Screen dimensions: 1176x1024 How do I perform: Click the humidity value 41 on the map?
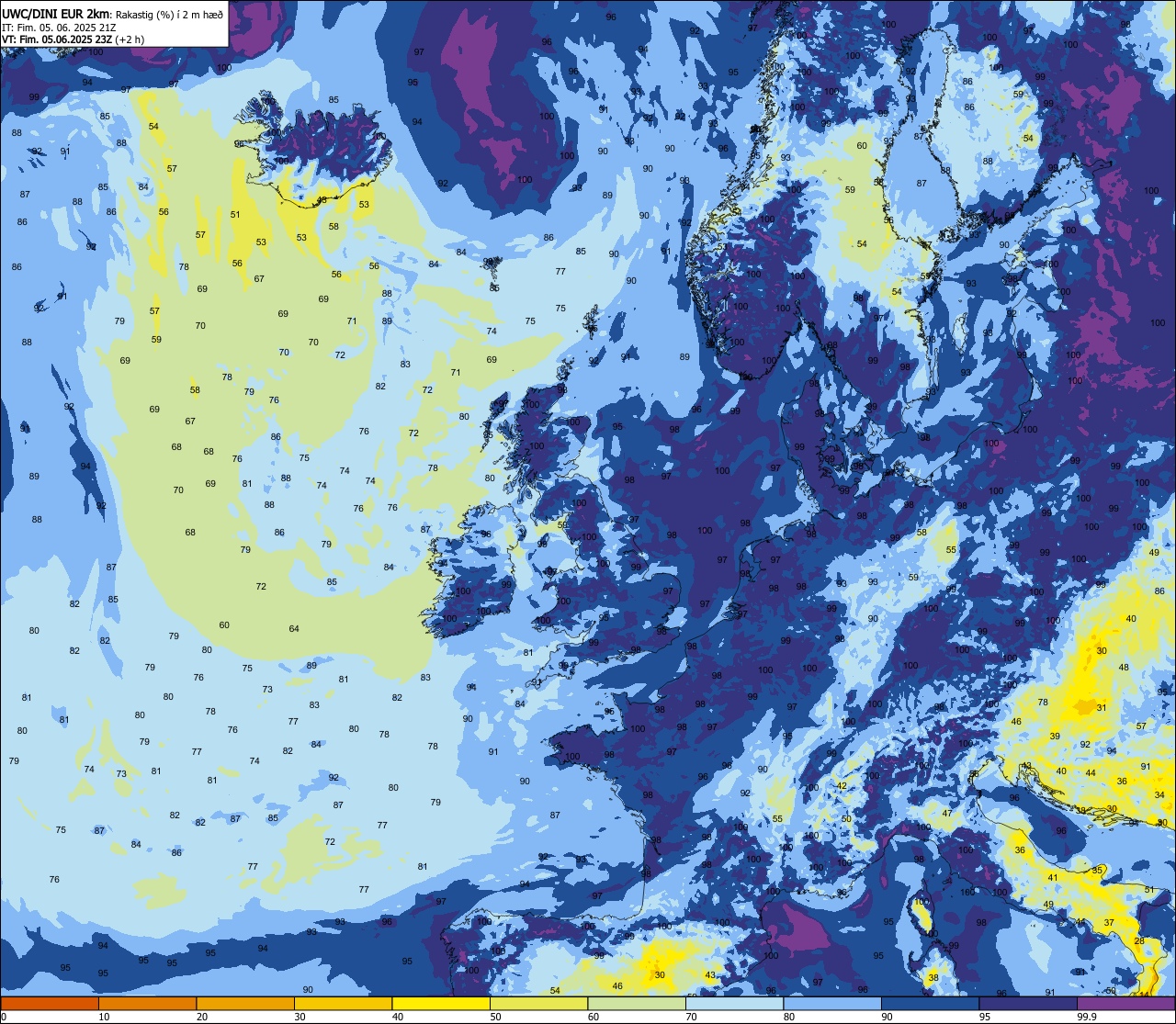(1053, 878)
